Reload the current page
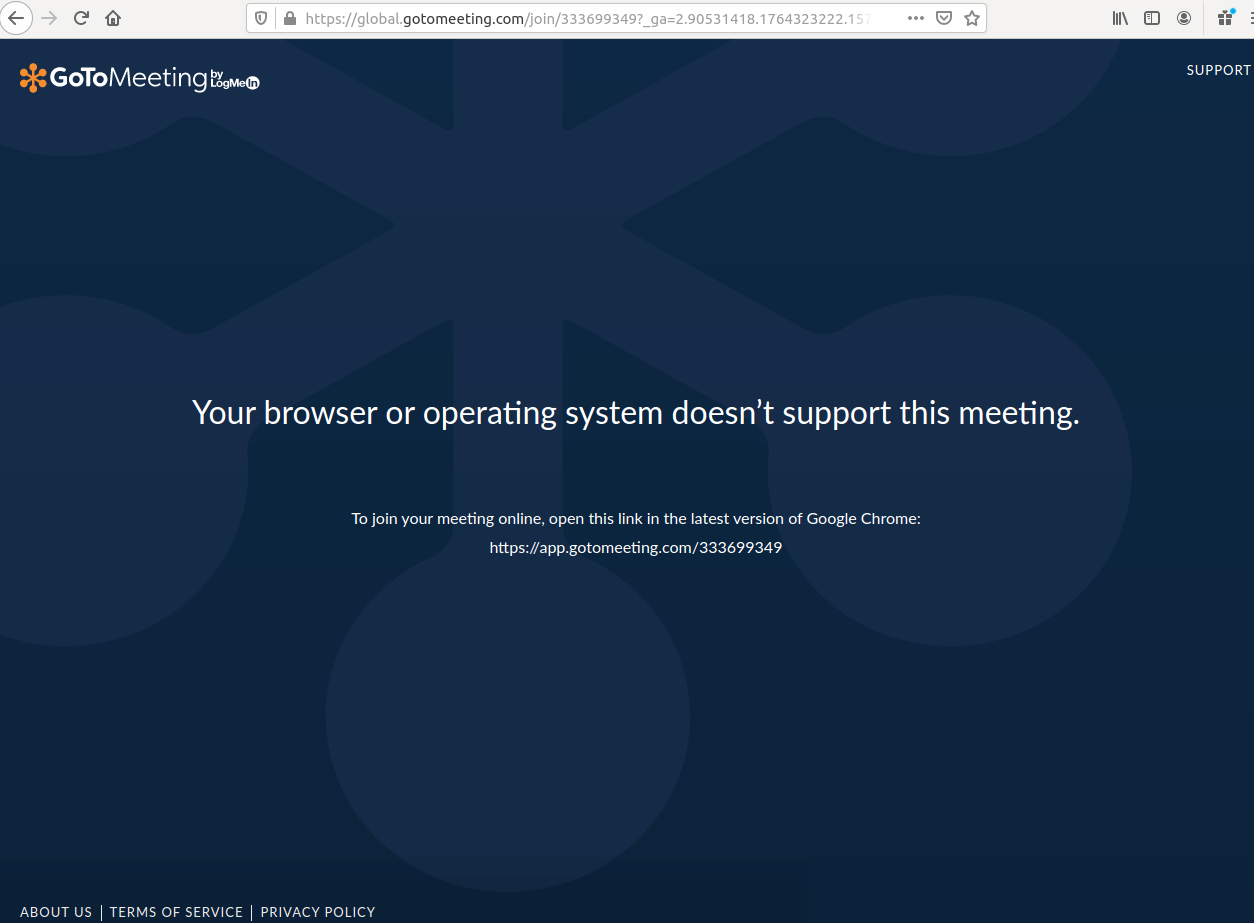1254x923 pixels. click(82, 18)
